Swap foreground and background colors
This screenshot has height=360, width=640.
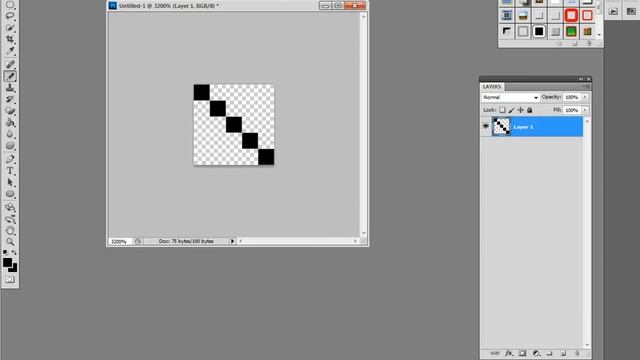14,253
